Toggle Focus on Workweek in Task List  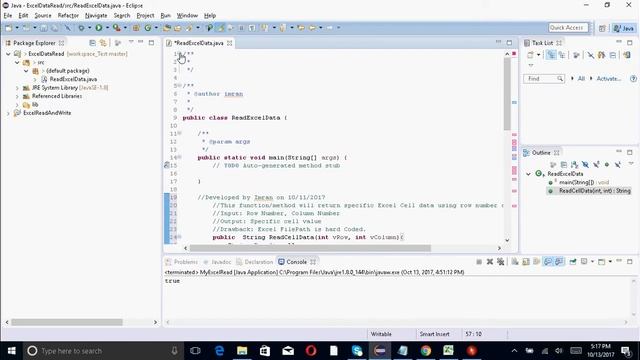tap(576, 55)
